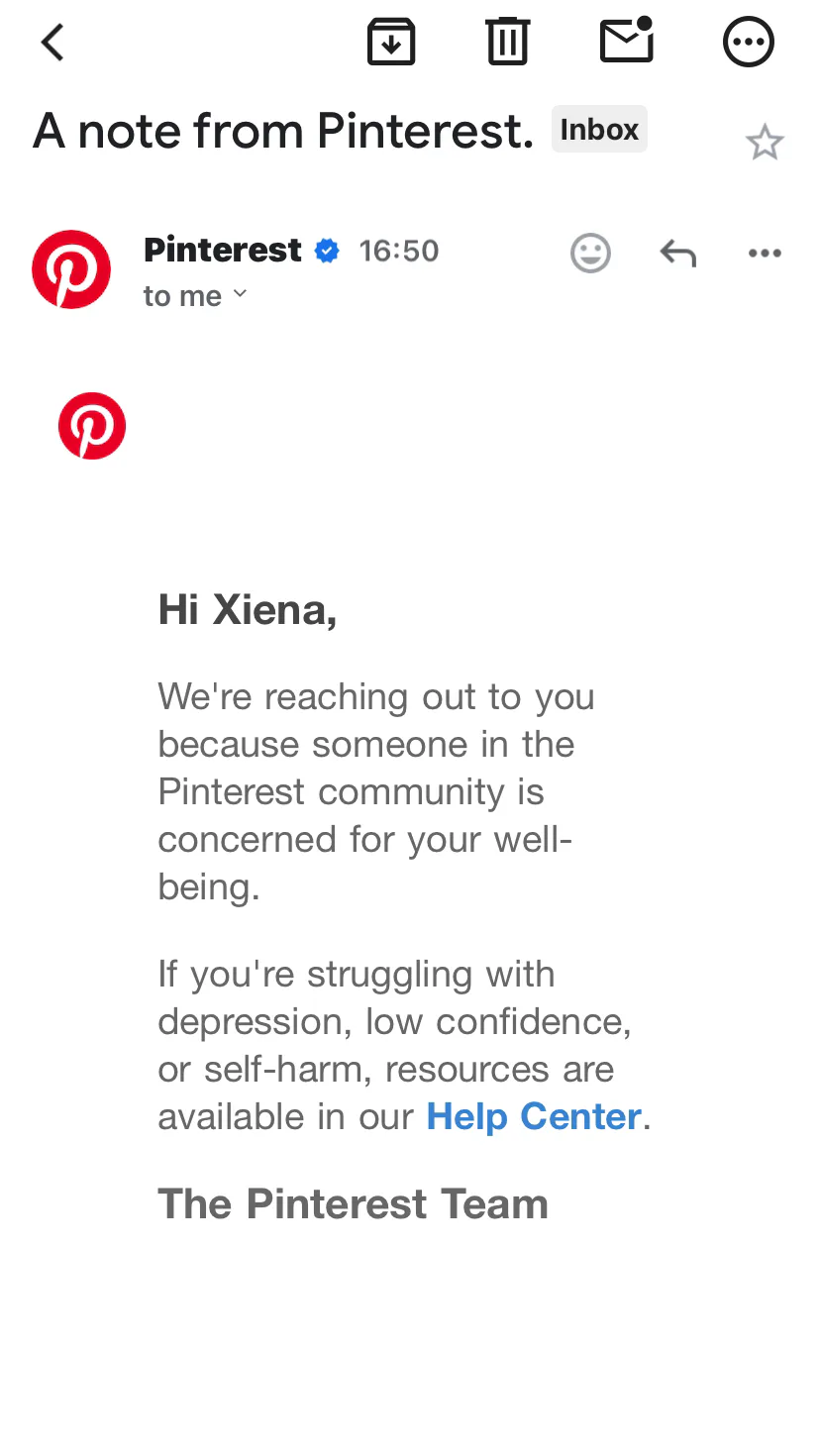Image resolution: width=820 pixels, height=1456 pixels.
Task: Add an emoji reaction to the message
Action: click(x=590, y=253)
